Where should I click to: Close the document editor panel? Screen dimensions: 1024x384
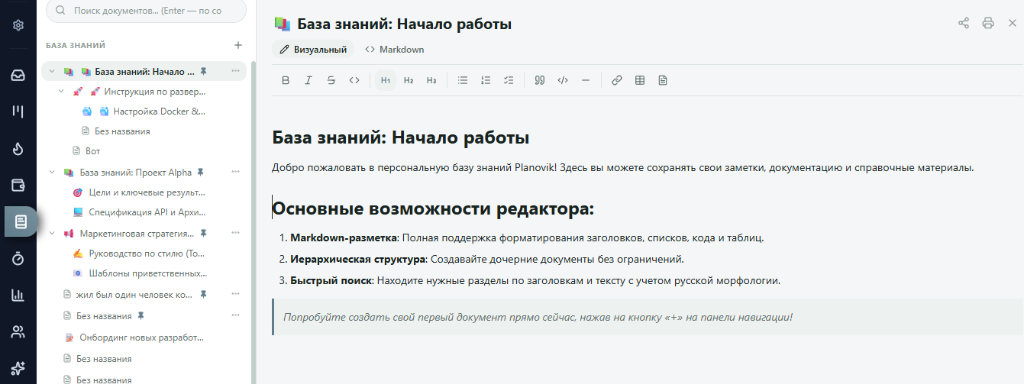1012,24
